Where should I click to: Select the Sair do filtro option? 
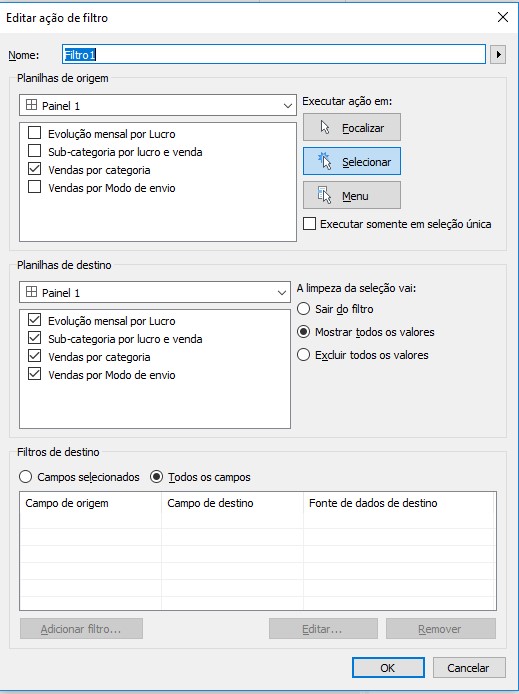[x=303, y=308]
